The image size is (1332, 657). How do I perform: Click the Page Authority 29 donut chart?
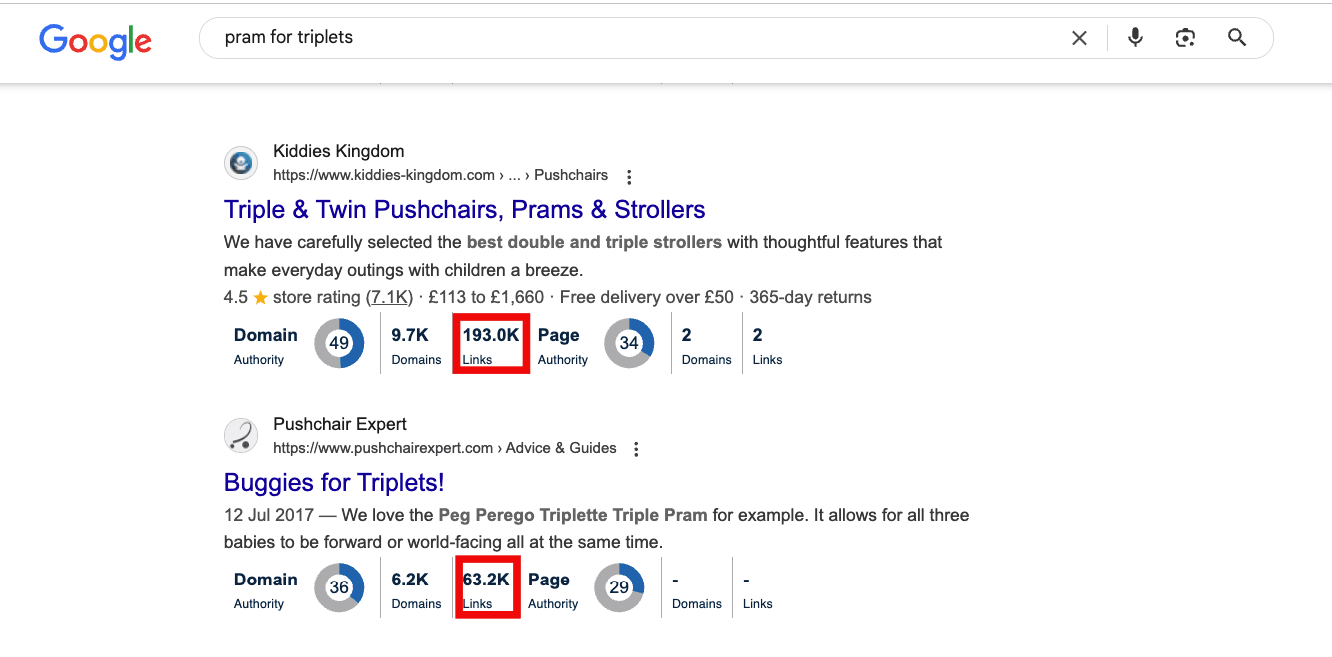(x=619, y=587)
